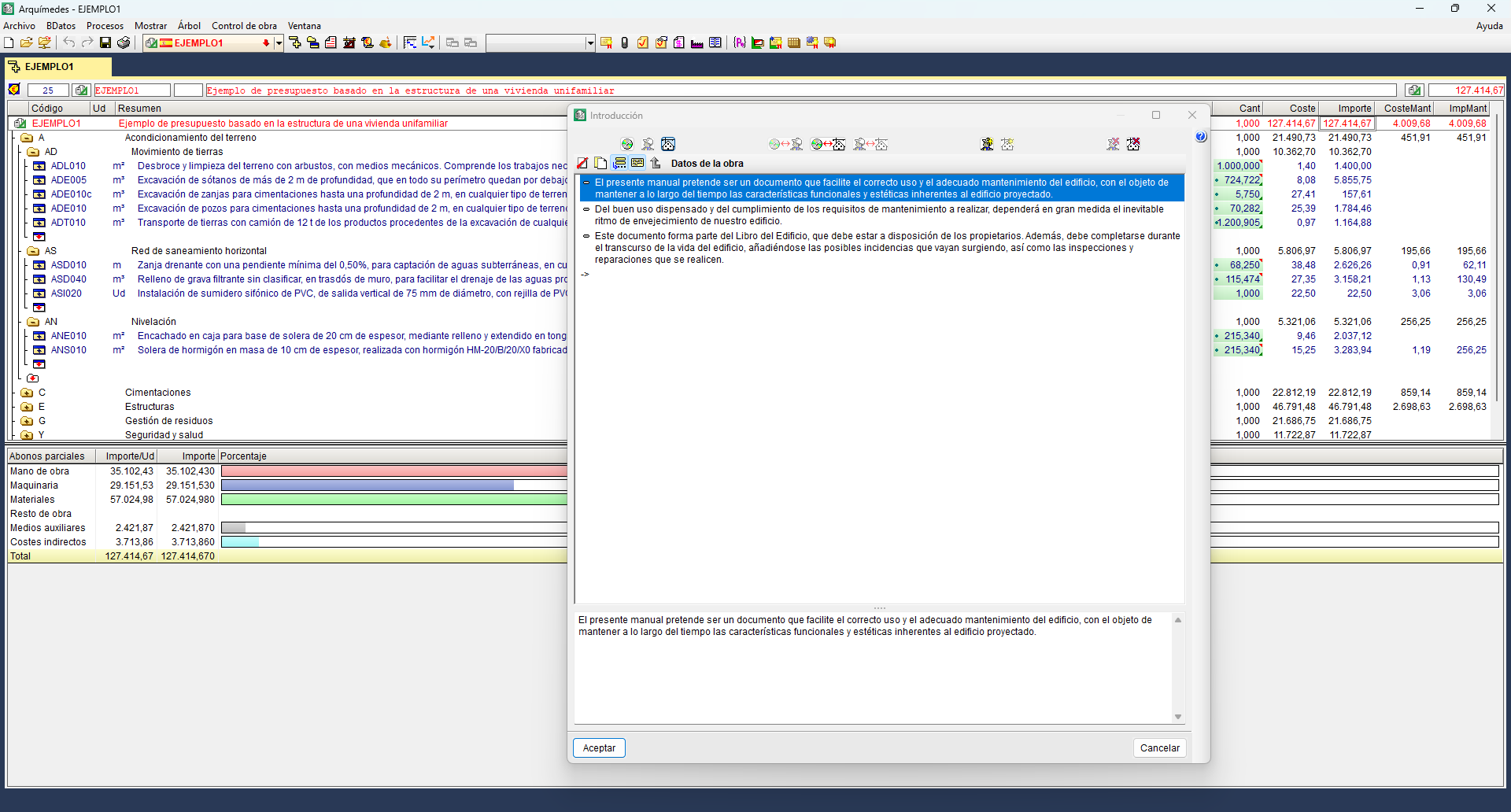1511x812 pixels.
Task: Expand chapter E Estructuras
Action: pos(27,407)
